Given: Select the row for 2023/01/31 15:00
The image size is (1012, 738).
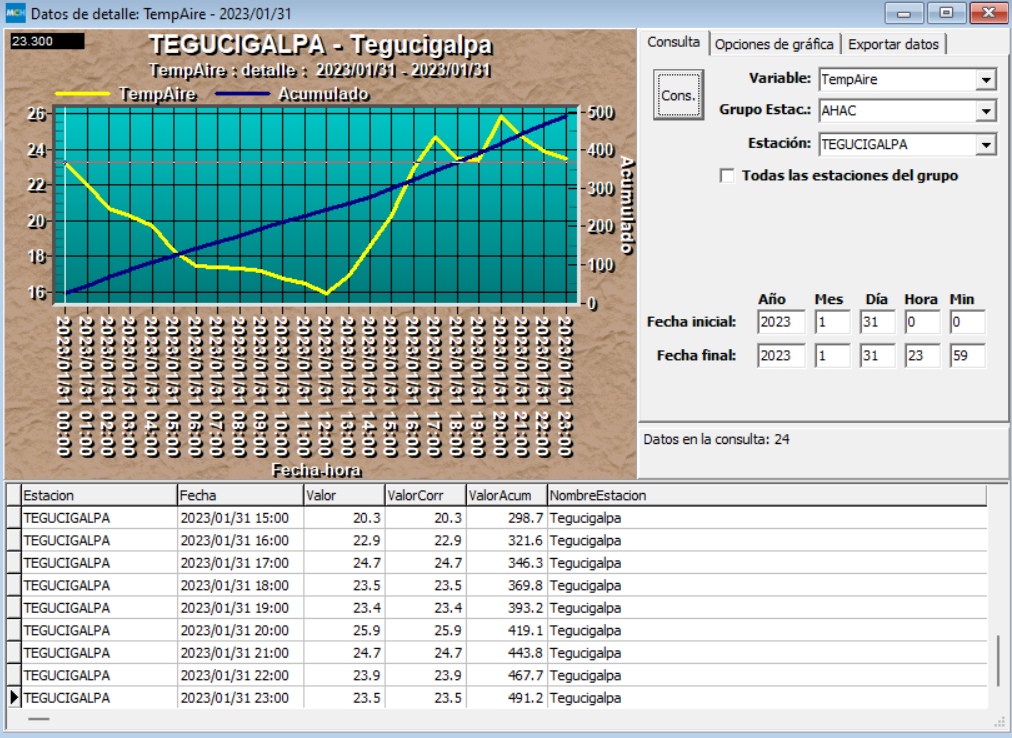Looking at the screenshot, I should click(x=497, y=518).
